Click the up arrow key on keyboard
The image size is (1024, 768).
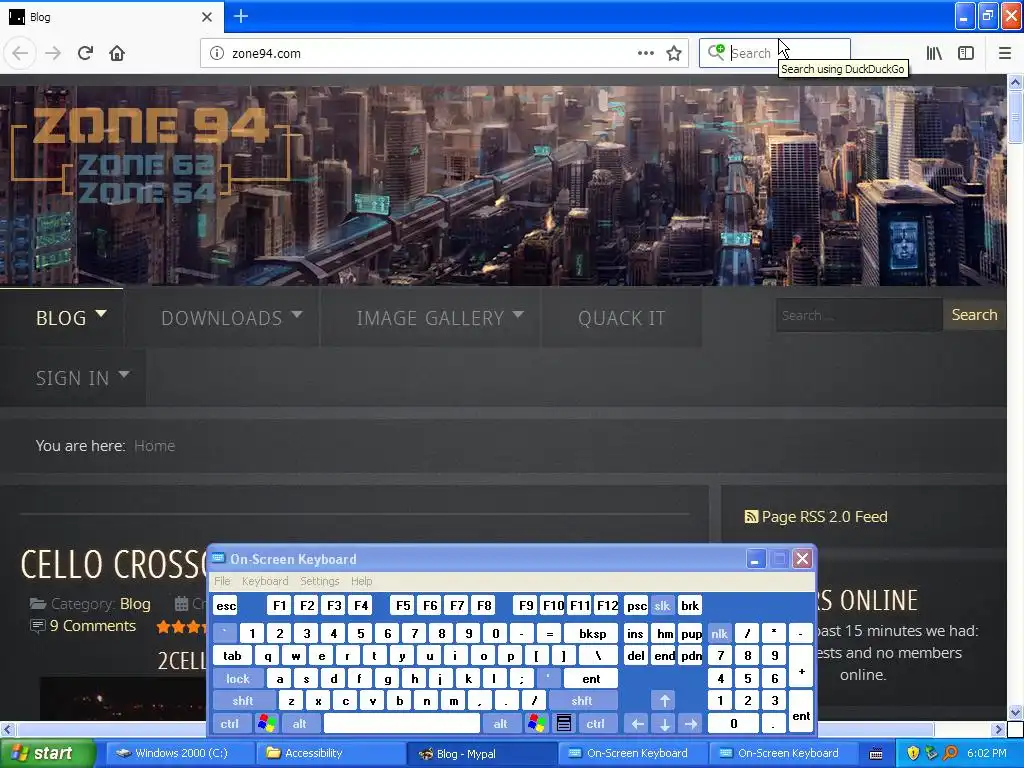point(664,701)
